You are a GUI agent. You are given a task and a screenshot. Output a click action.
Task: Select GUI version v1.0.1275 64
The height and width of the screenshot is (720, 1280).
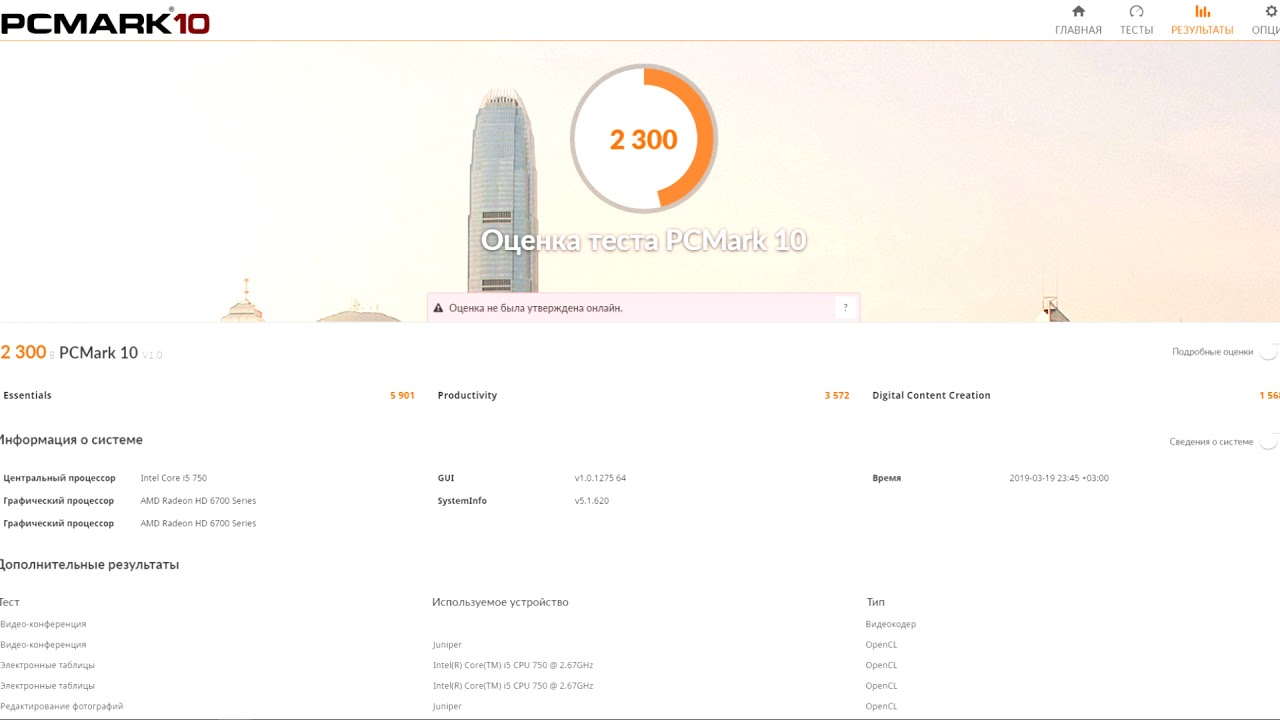point(600,478)
